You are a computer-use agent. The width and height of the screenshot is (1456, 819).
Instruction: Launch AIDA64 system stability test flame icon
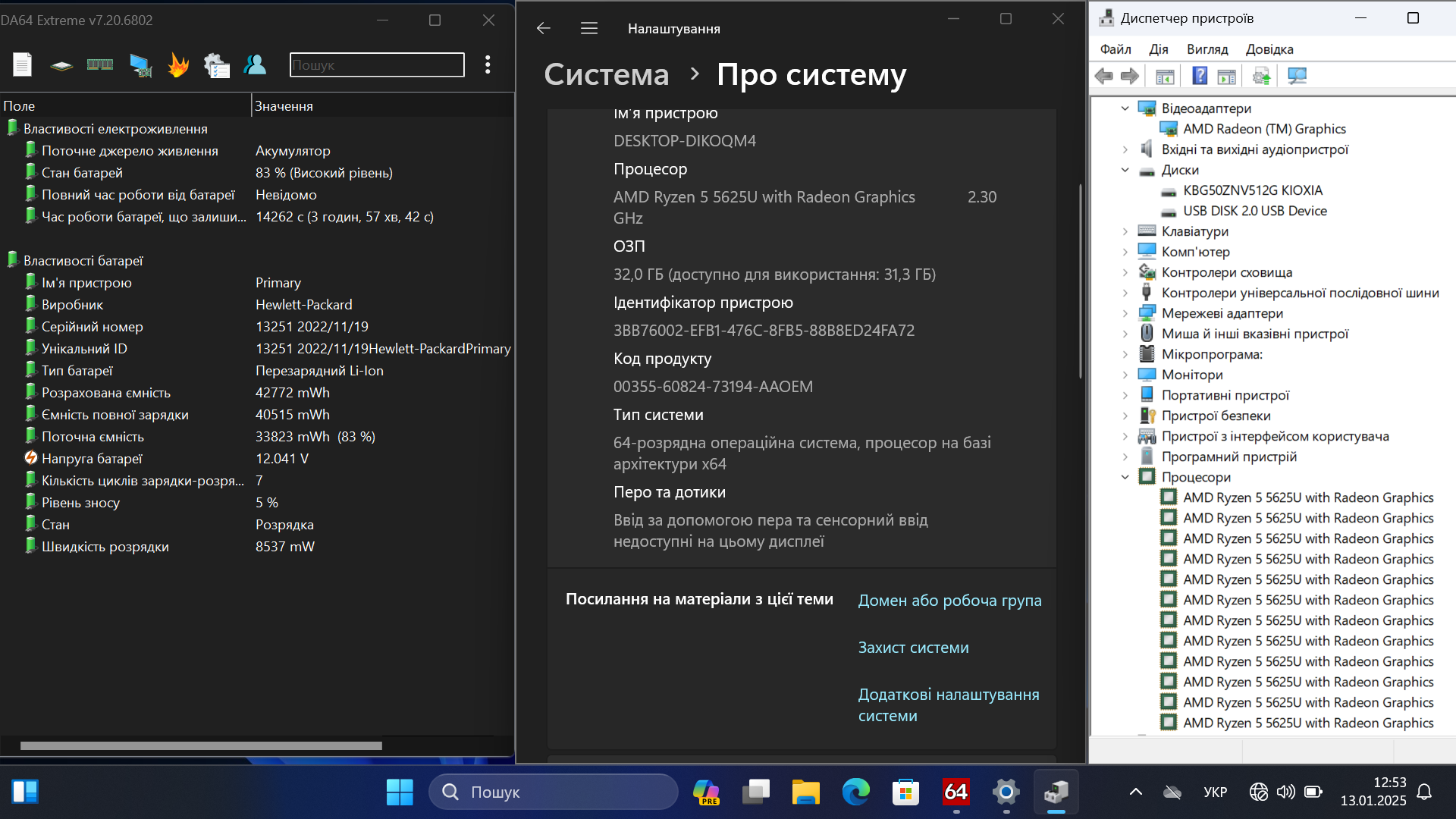[x=179, y=64]
